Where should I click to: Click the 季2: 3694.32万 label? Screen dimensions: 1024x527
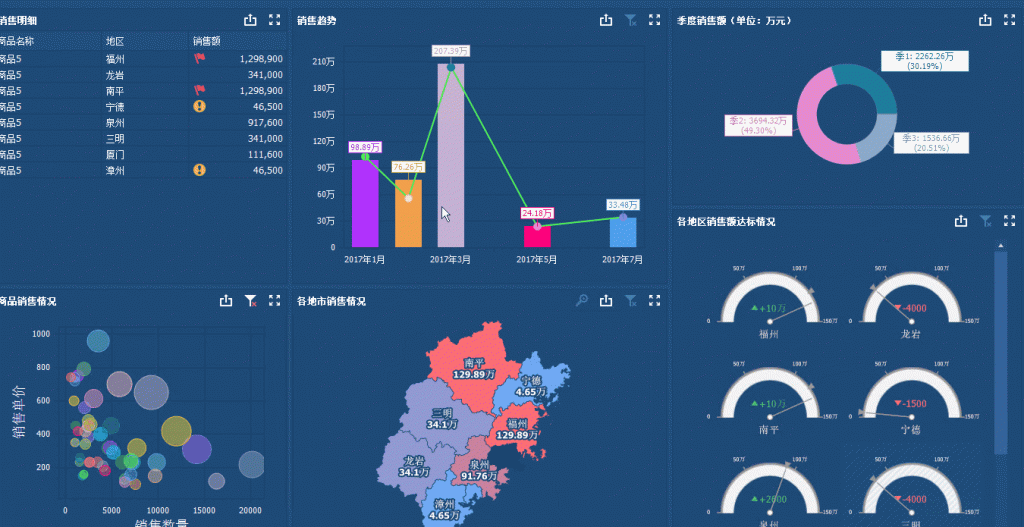[758, 125]
